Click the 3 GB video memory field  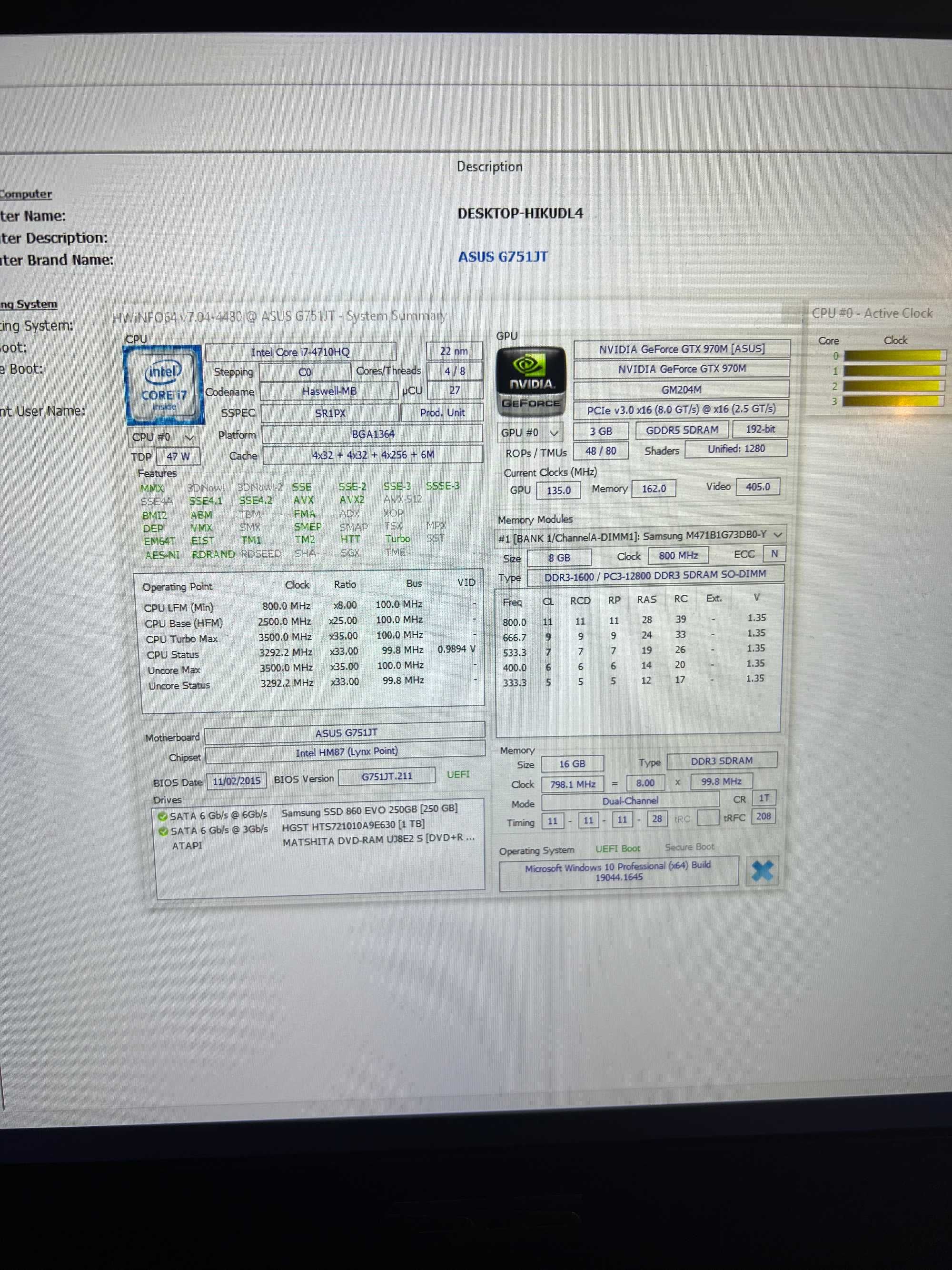tap(601, 431)
